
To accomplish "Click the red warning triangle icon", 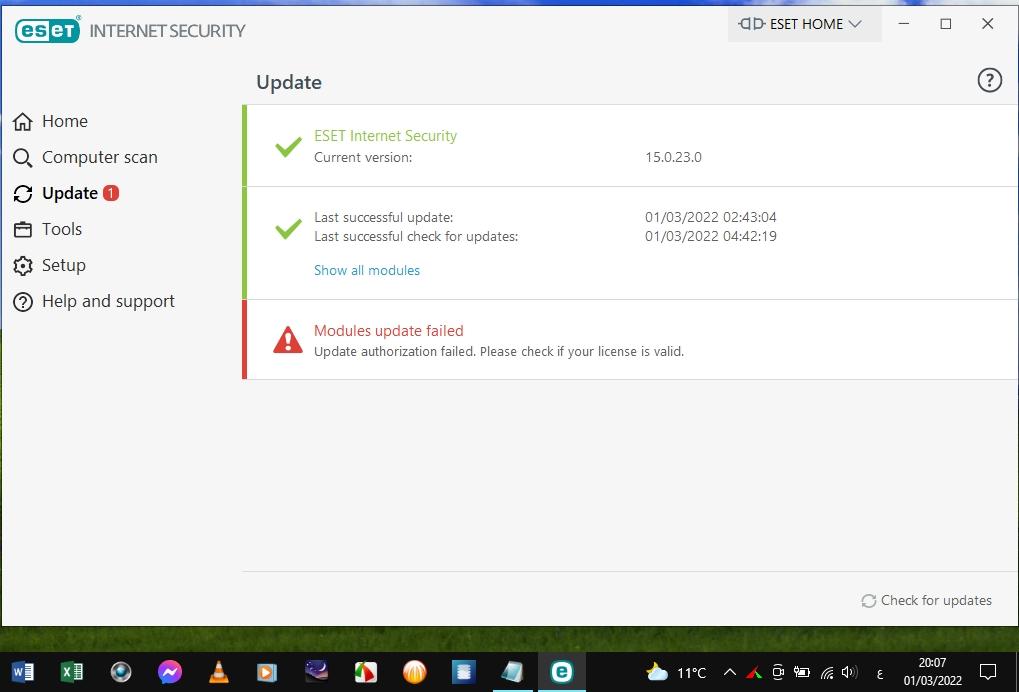I will click(288, 340).
